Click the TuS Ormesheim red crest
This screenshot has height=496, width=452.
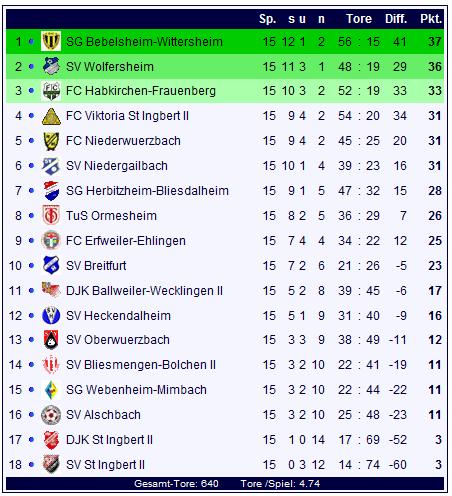point(51,215)
